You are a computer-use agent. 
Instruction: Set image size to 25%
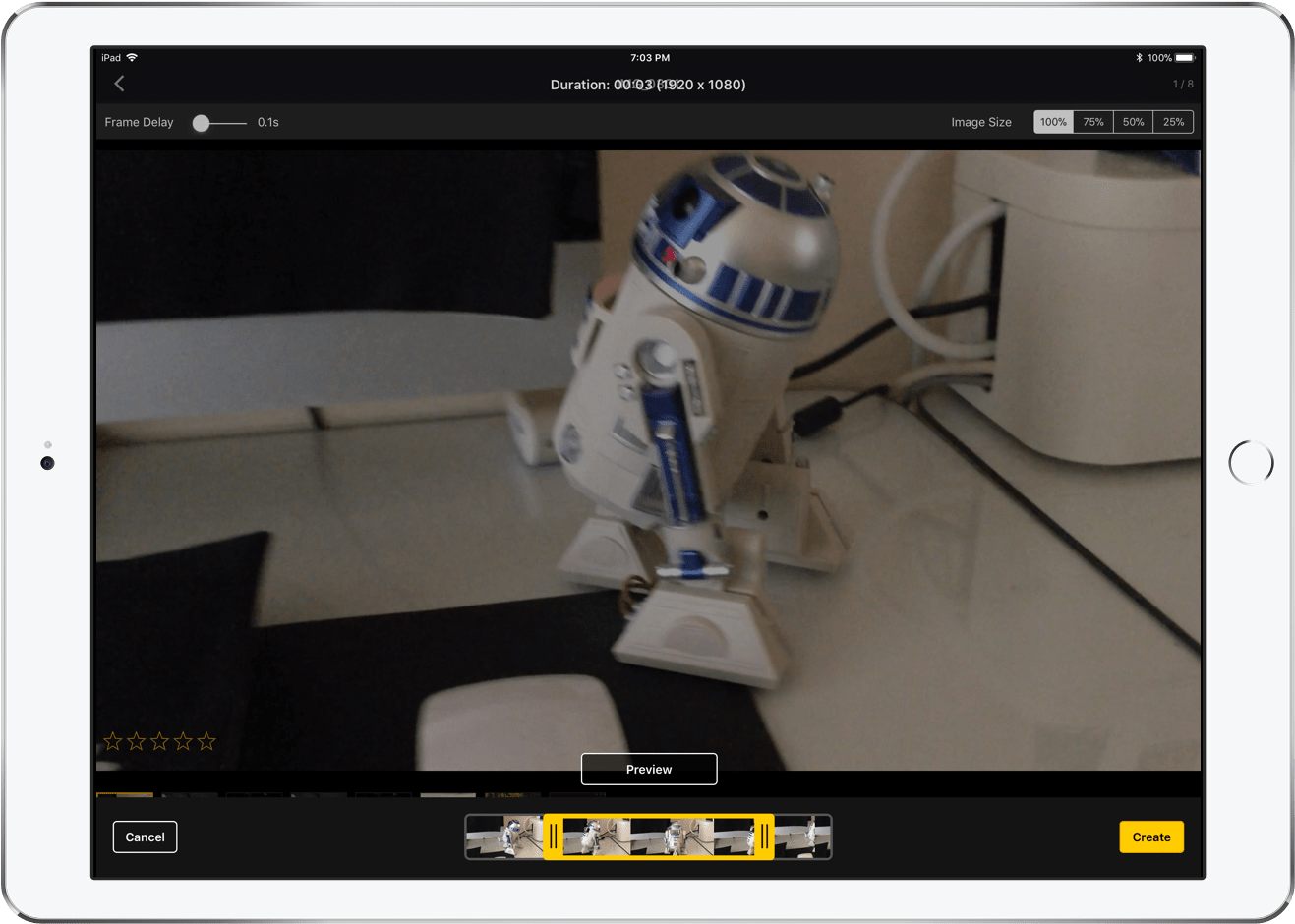tap(1174, 122)
